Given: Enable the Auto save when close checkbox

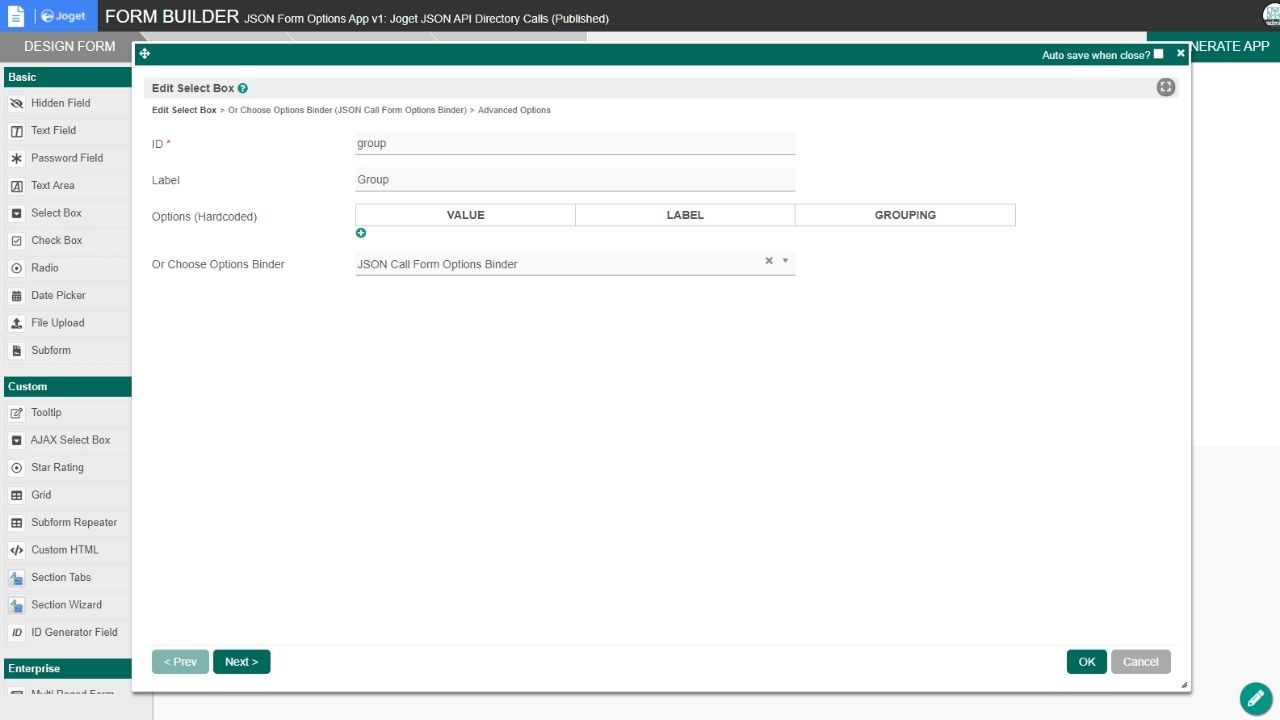Looking at the screenshot, I should pyautogui.click(x=1158, y=54).
